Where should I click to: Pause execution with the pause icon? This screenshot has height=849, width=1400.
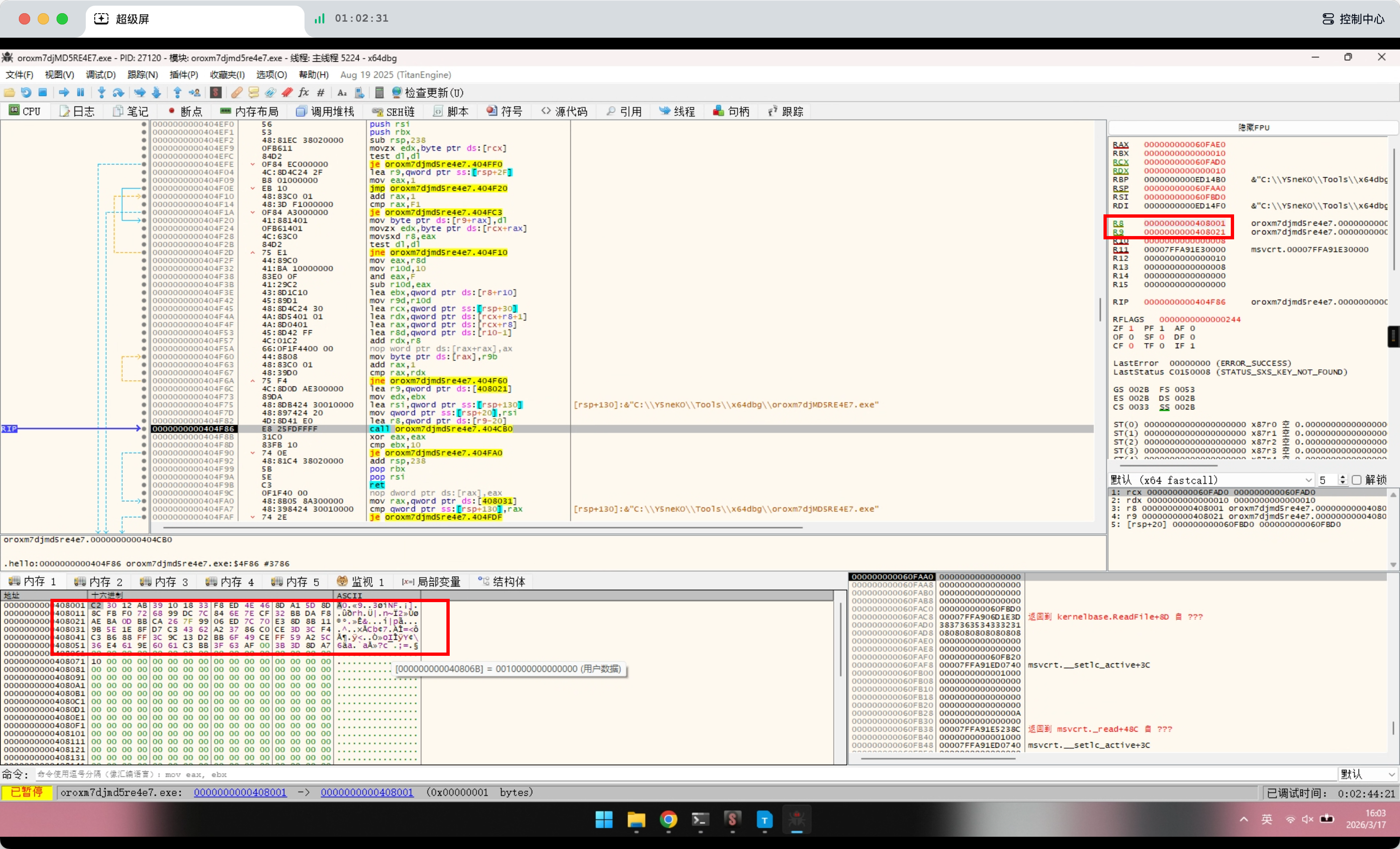tap(81, 92)
